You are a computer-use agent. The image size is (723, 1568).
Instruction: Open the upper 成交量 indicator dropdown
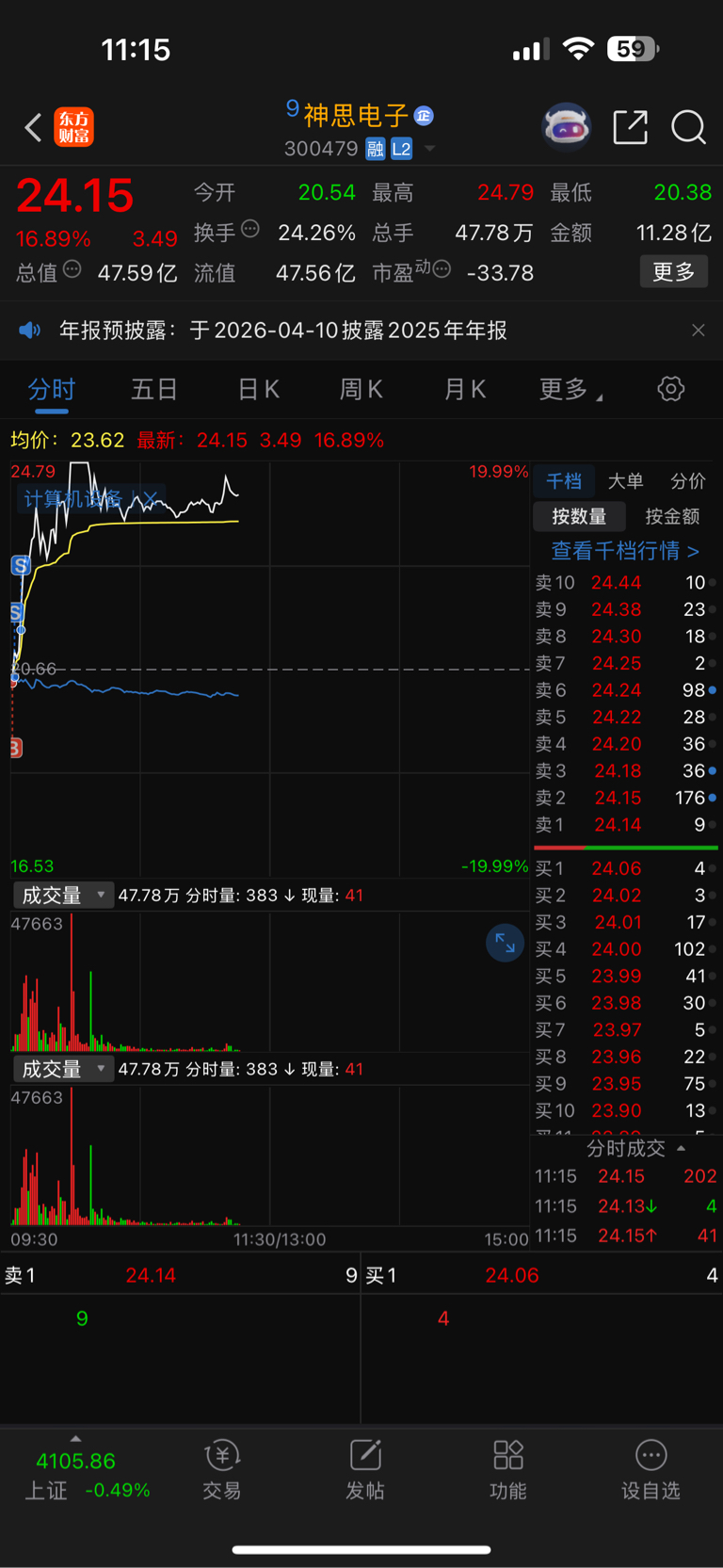63,895
